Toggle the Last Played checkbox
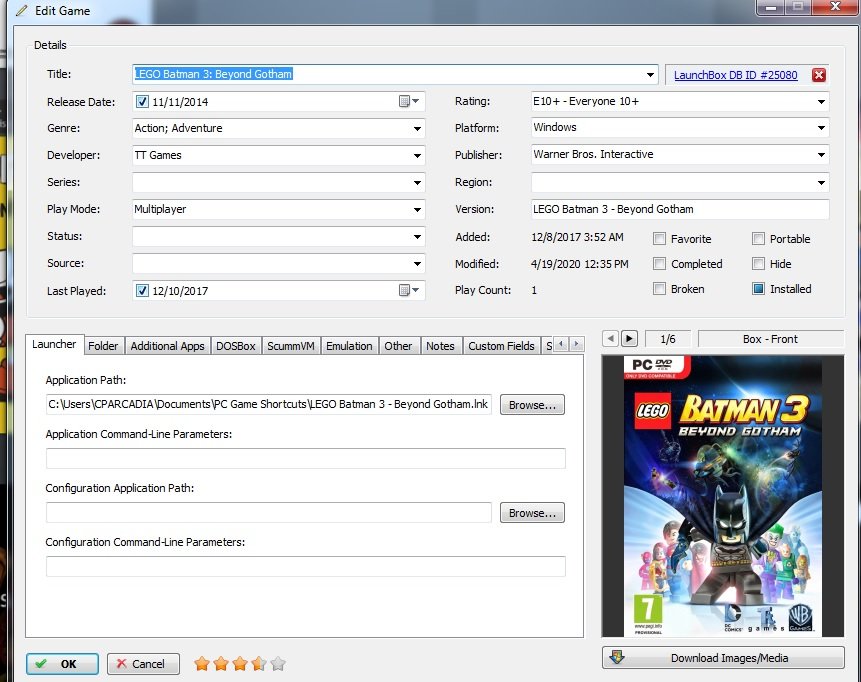The height and width of the screenshot is (682, 861). point(142,290)
